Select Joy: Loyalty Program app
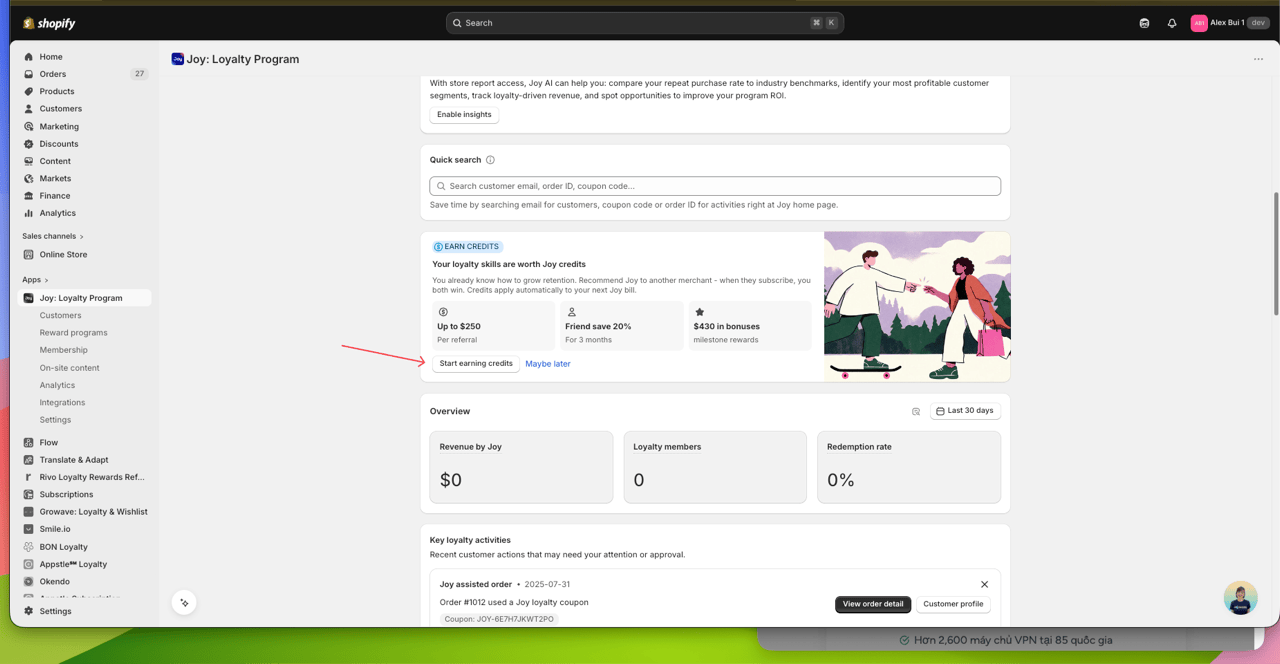 click(x=85, y=298)
